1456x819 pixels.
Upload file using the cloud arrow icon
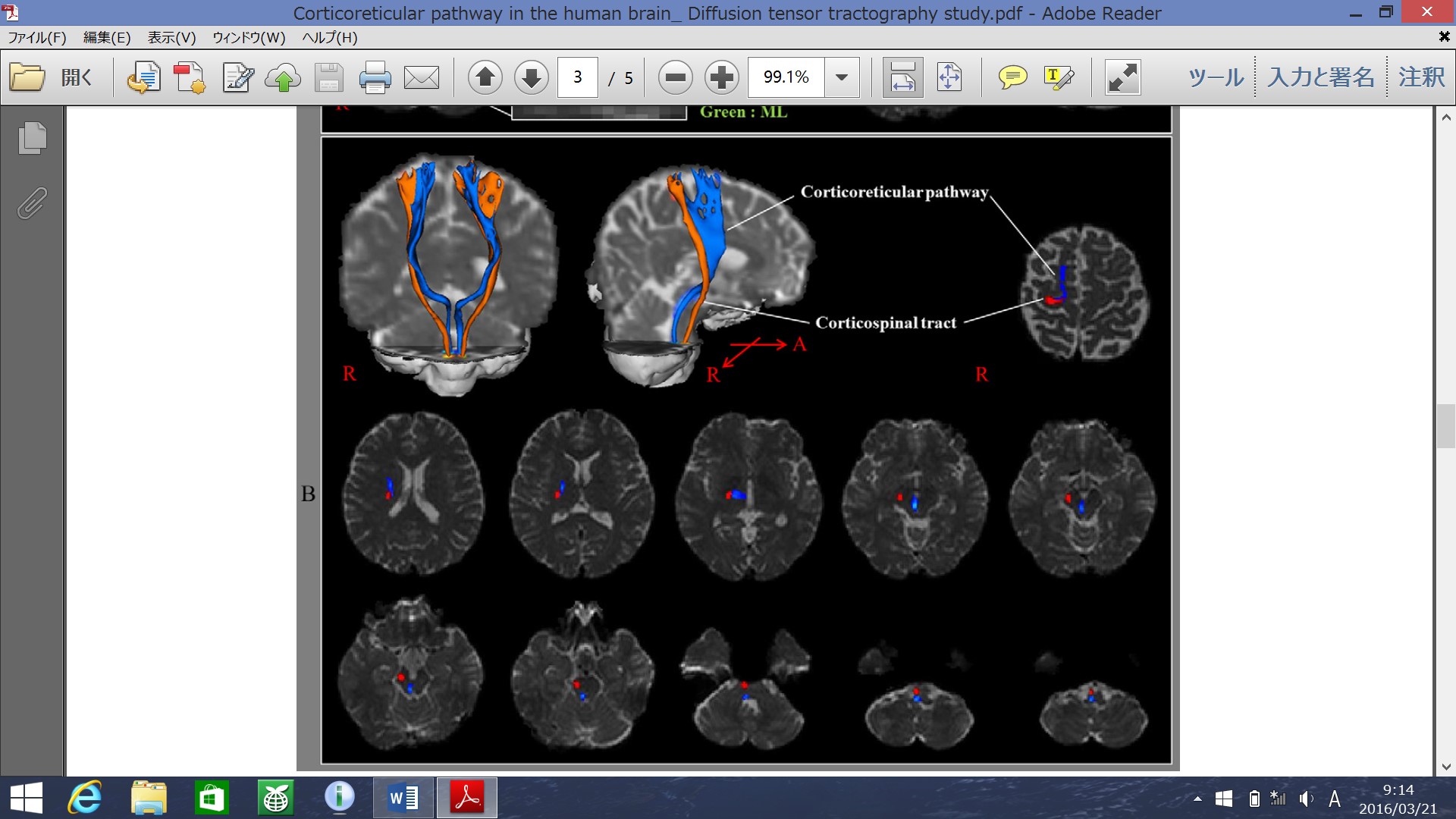tap(283, 77)
